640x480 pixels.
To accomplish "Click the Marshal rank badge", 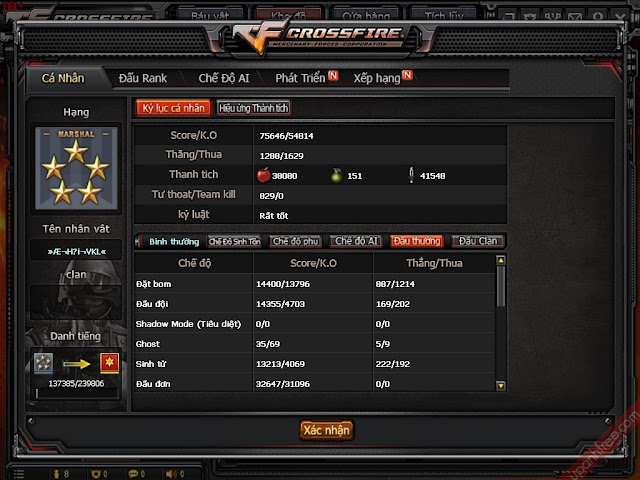I will pyautogui.click(x=76, y=168).
